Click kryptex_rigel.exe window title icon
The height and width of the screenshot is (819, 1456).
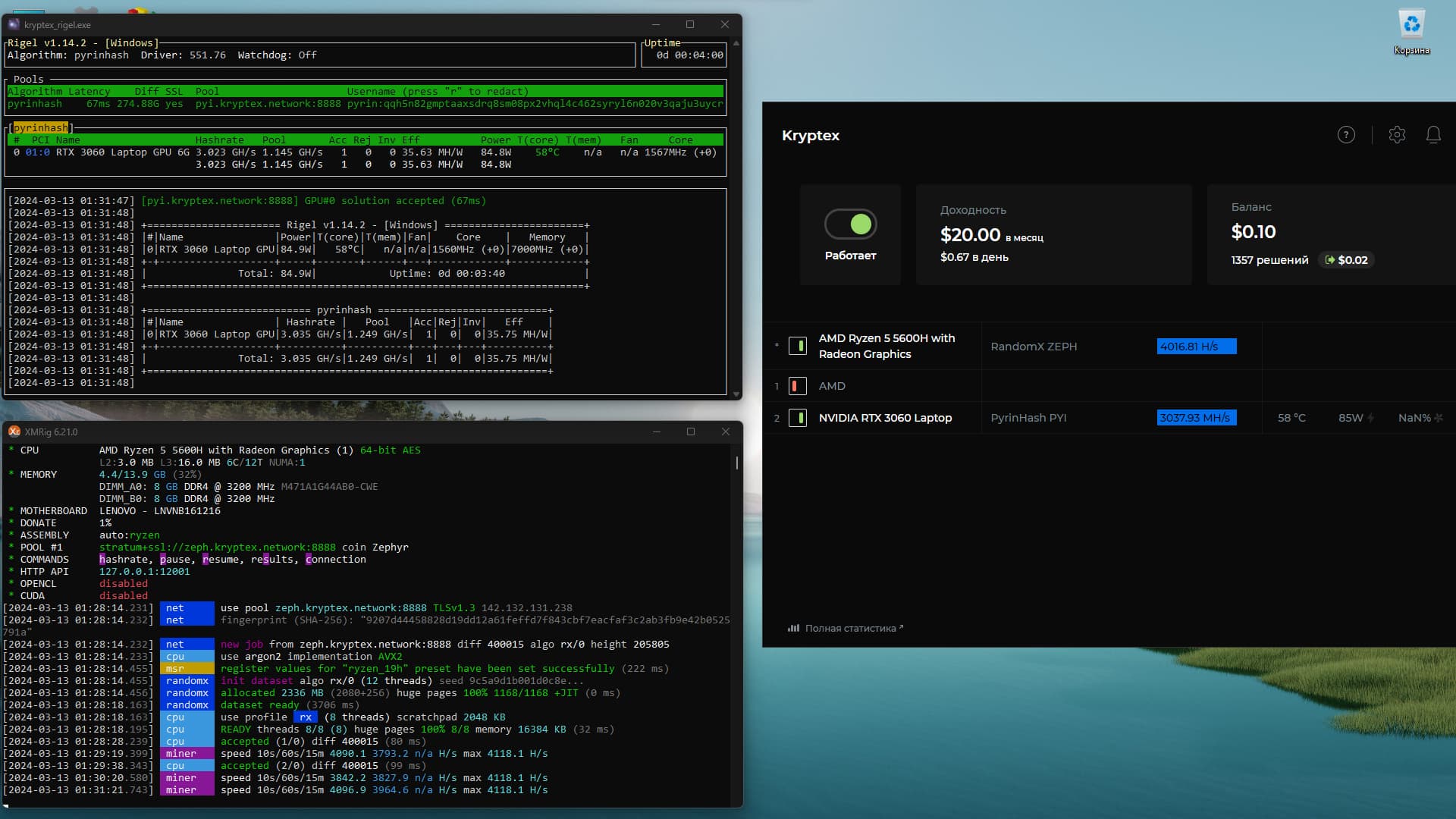[x=14, y=24]
